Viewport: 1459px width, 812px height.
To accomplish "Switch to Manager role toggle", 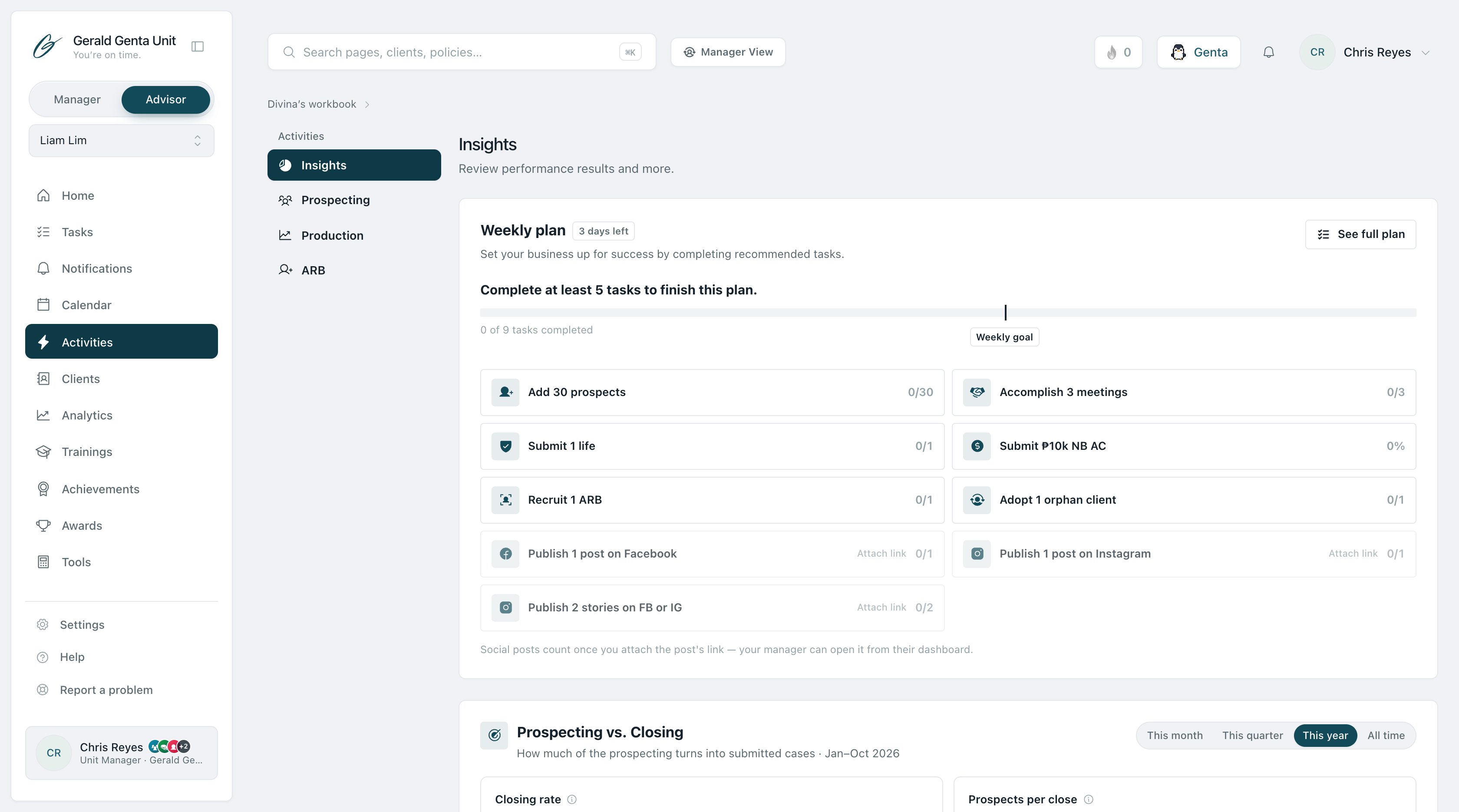I will [x=77, y=100].
